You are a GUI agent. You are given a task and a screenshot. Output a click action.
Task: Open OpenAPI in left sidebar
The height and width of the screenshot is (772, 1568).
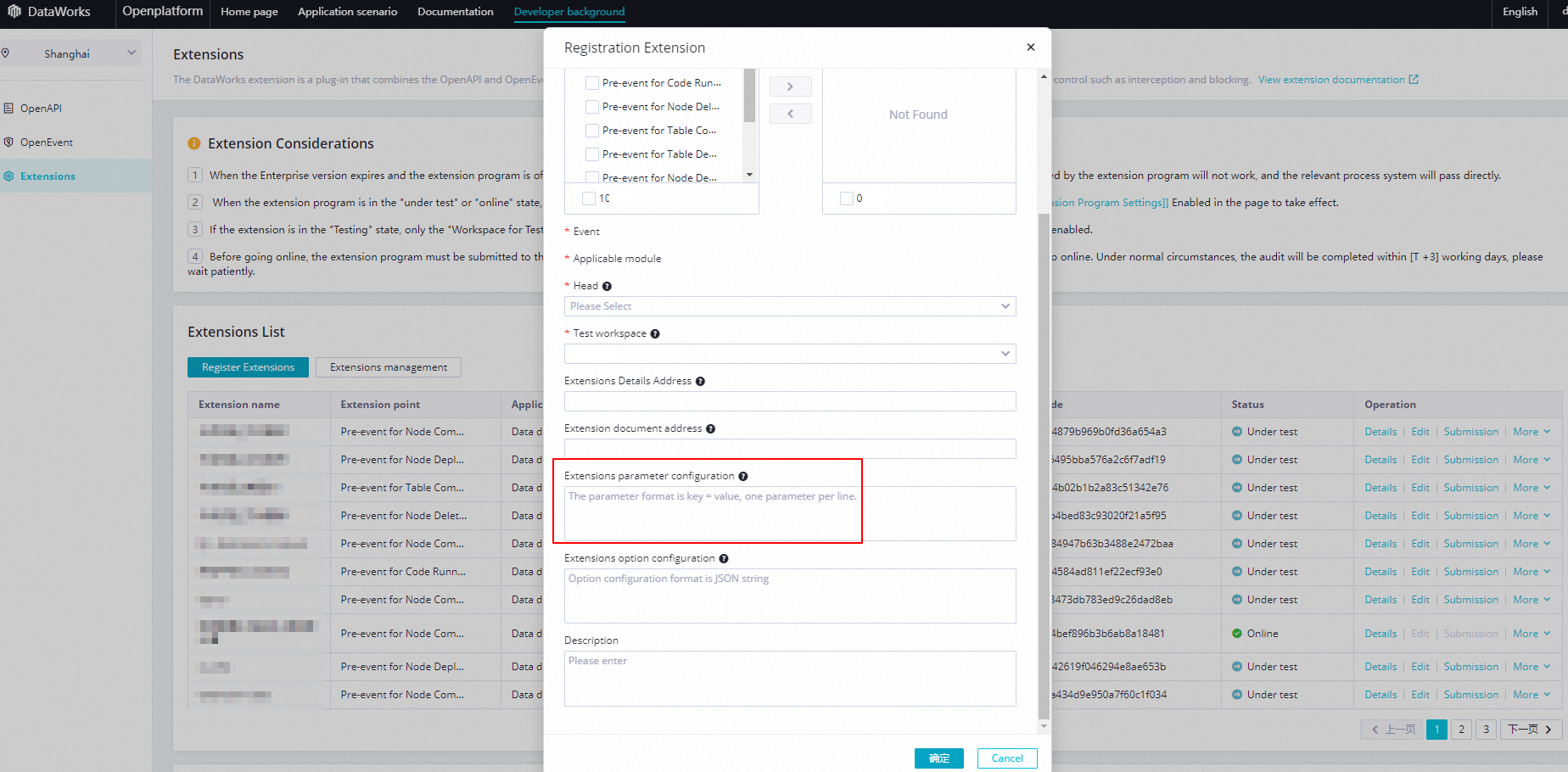coord(41,108)
